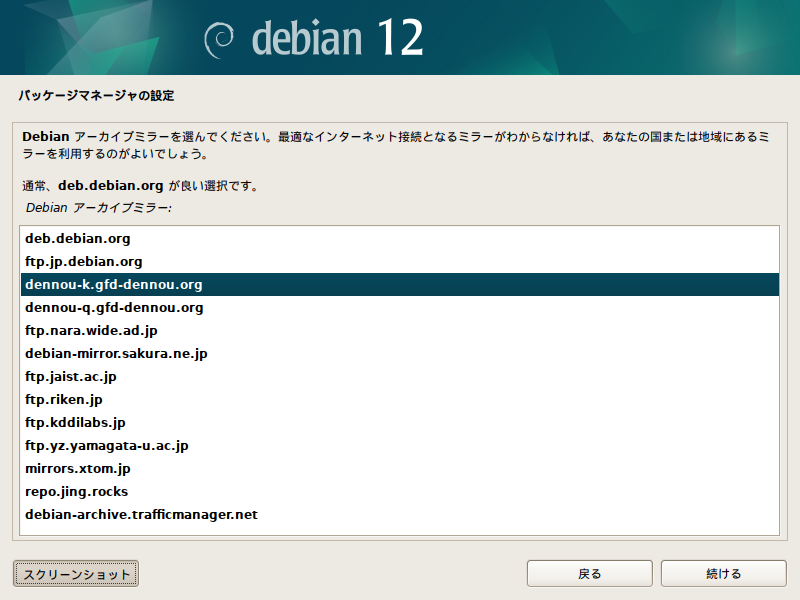Screen dimensions: 800x600
Task: Select the highlighted dennou-k.gfd-dennou.org mirror
Action: point(399,284)
